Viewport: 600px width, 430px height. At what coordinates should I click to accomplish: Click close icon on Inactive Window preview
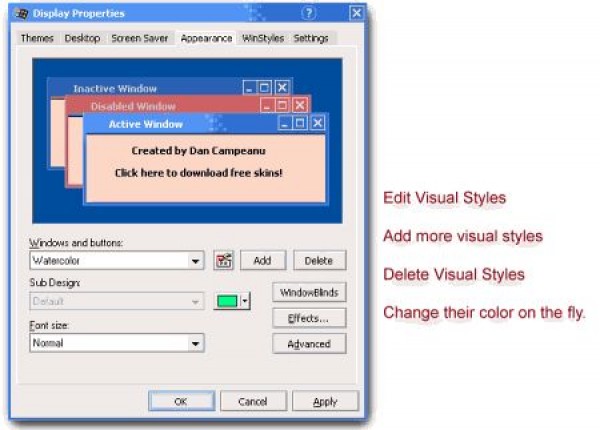(282, 88)
